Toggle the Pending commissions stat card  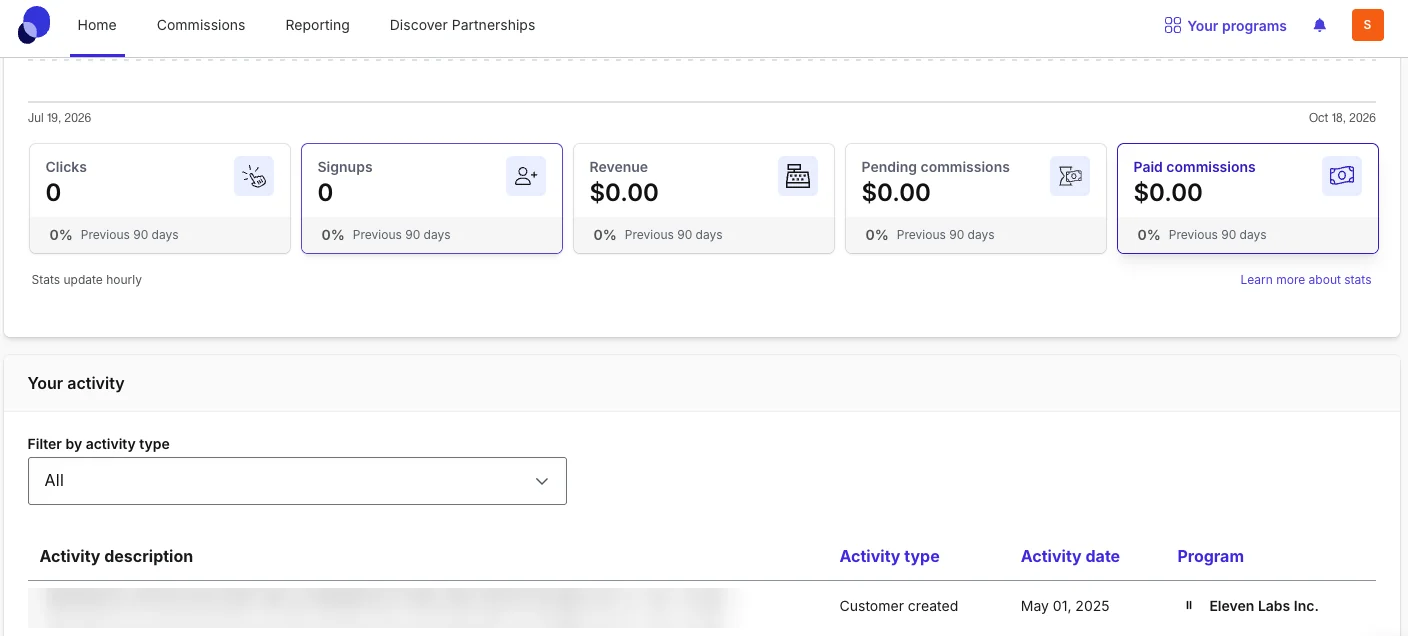click(976, 198)
